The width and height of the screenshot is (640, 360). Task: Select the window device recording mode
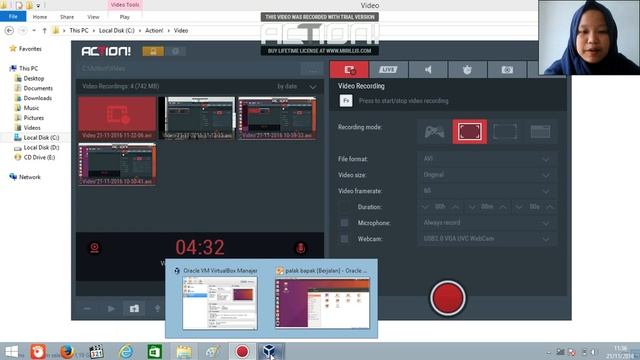tap(540, 132)
